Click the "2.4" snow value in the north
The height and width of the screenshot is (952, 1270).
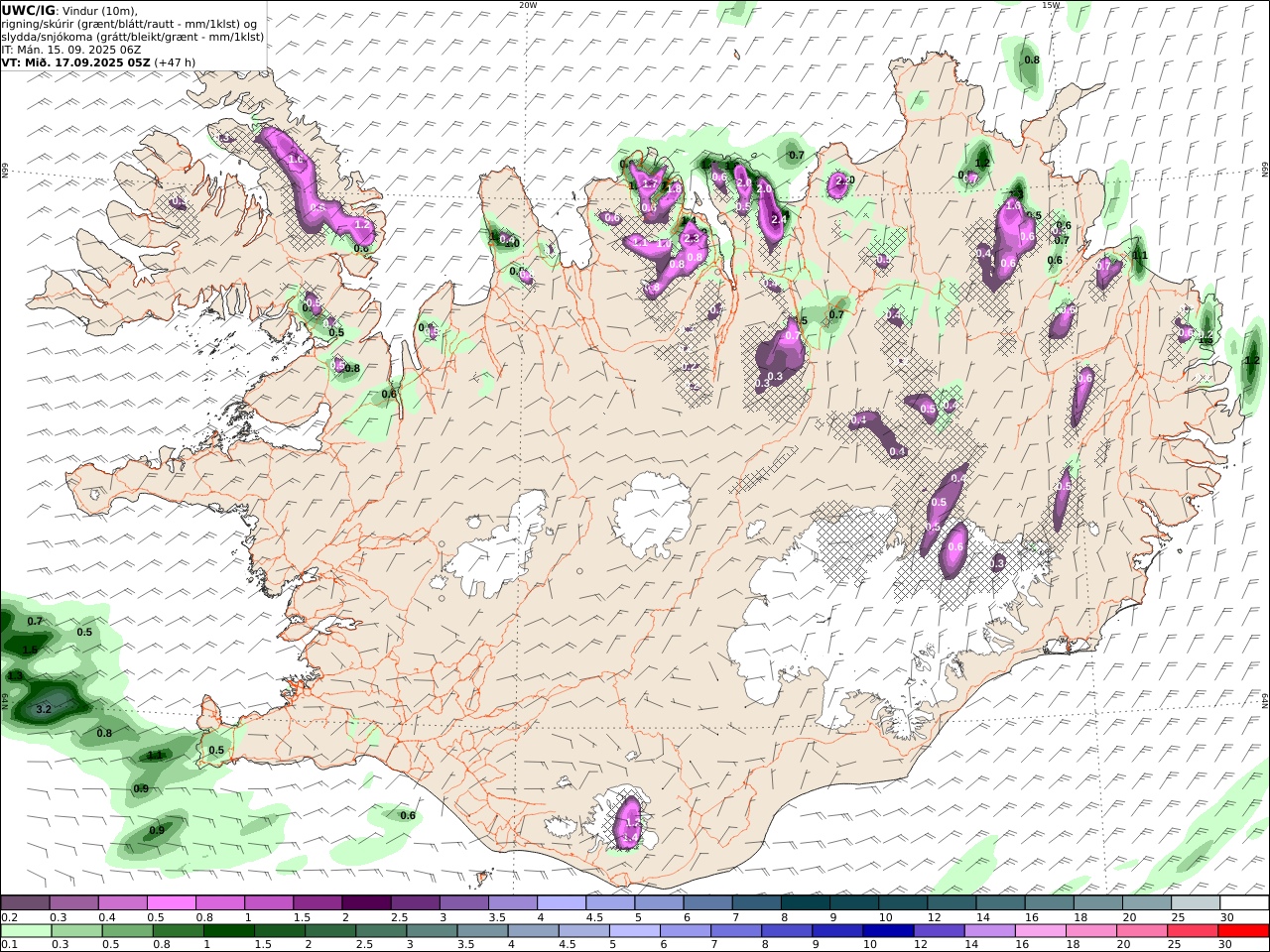click(780, 219)
